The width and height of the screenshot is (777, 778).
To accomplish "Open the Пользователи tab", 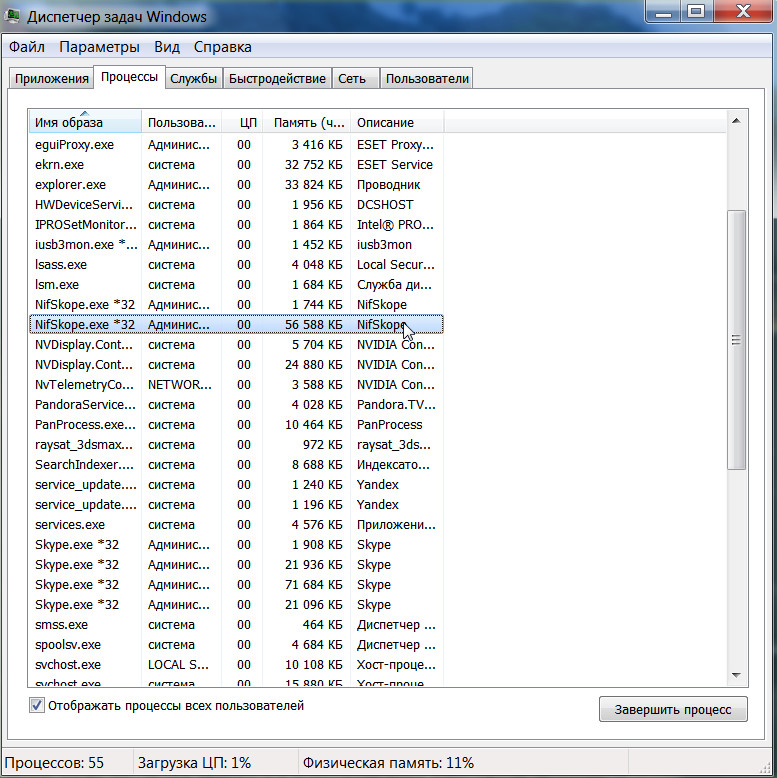I will click(x=427, y=79).
